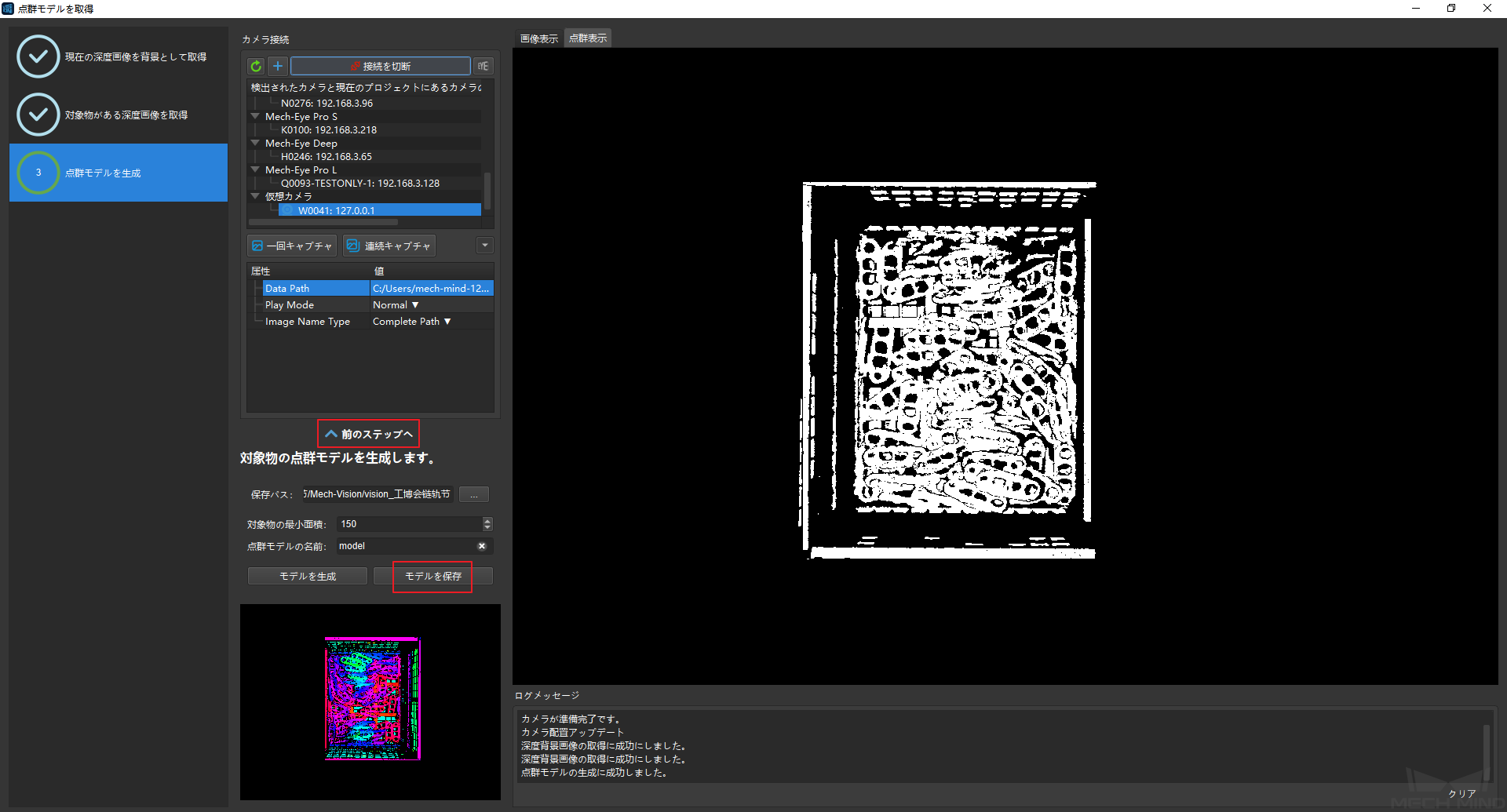Click the green refresh camera list icon
Image resolution: width=1507 pixels, height=812 pixels.
pos(256,67)
